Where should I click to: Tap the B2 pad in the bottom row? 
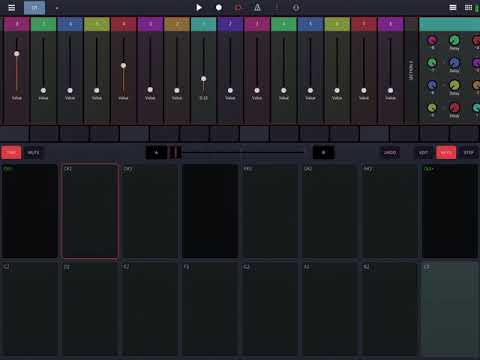click(390, 309)
